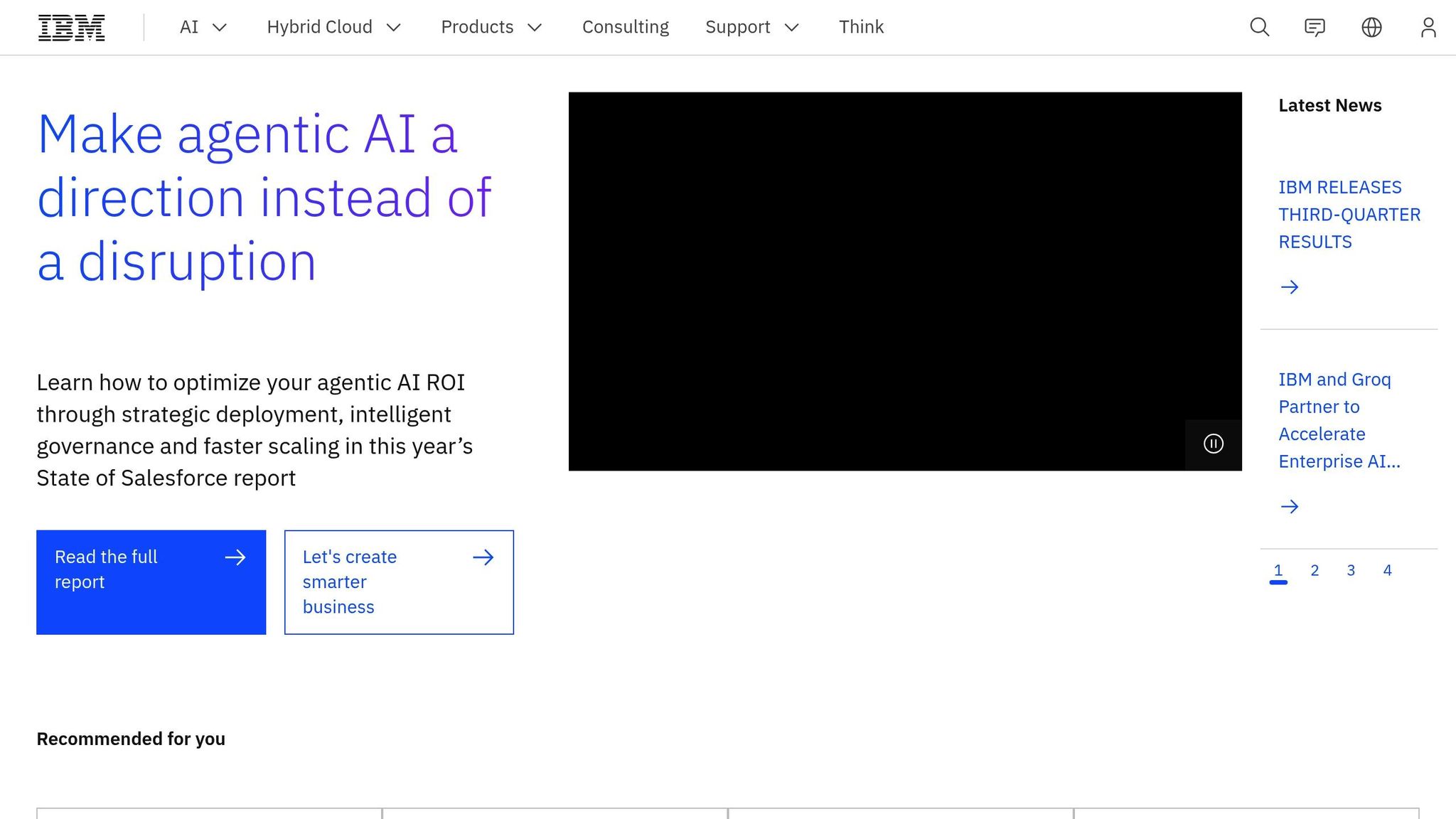Image resolution: width=1456 pixels, height=819 pixels.
Task: Click arrow under third-quarter results news
Action: coord(1289,287)
